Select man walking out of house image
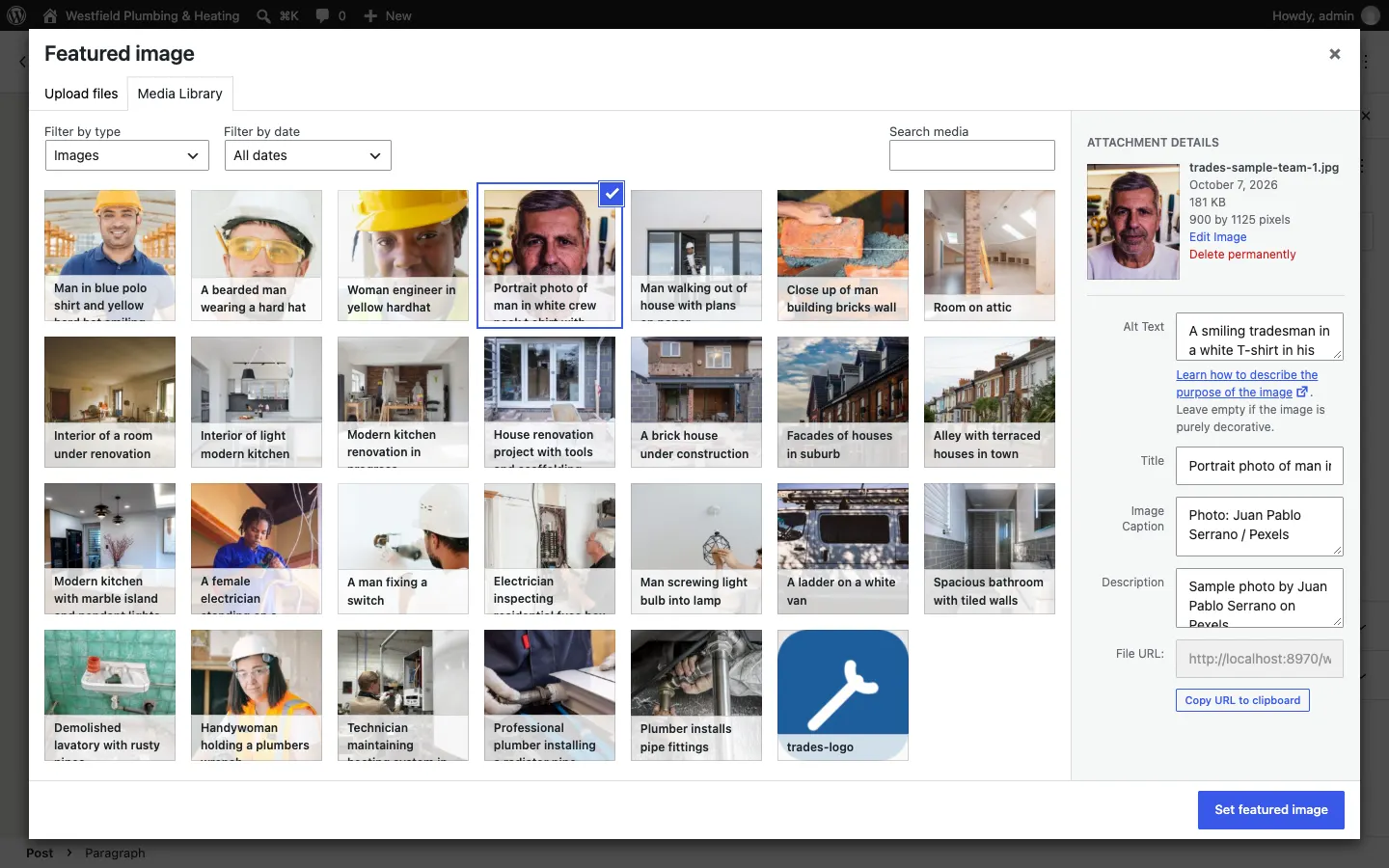 tap(696, 256)
